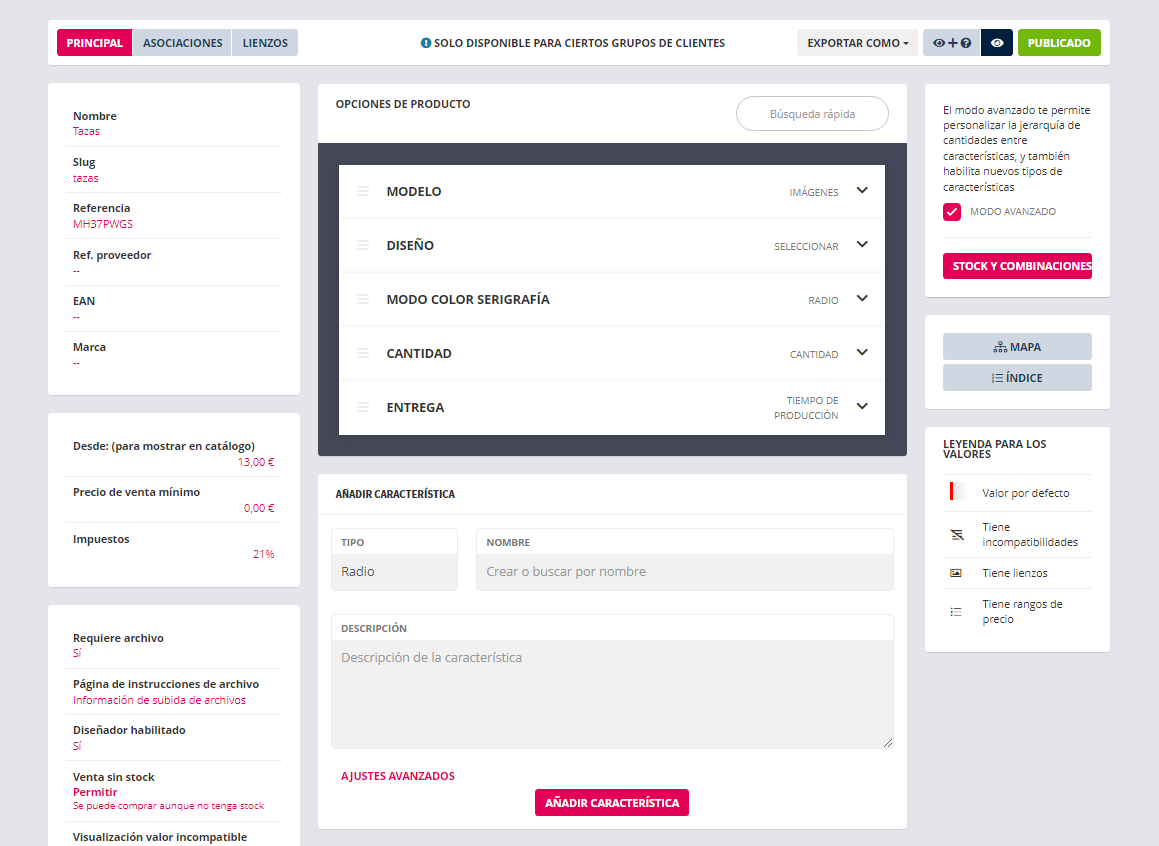The height and width of the screenshot is (846, 1159).
Task: Open the Ajustes Avanzados link
Action: pos(398,776)
